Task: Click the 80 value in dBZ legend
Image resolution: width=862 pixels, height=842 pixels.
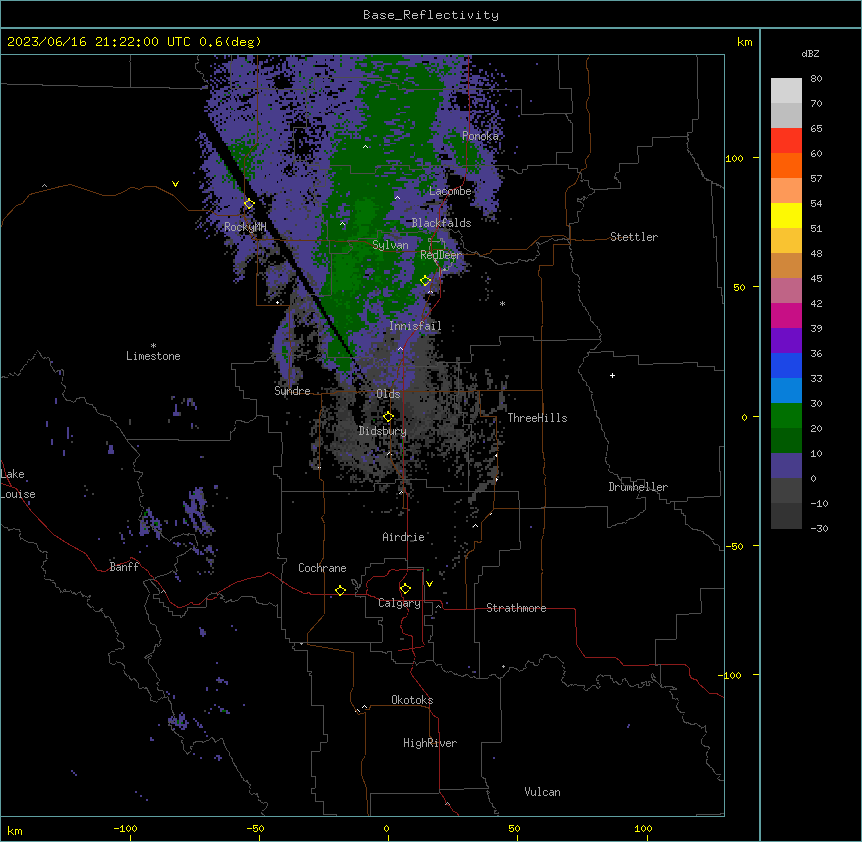Action: pos(816,79)
